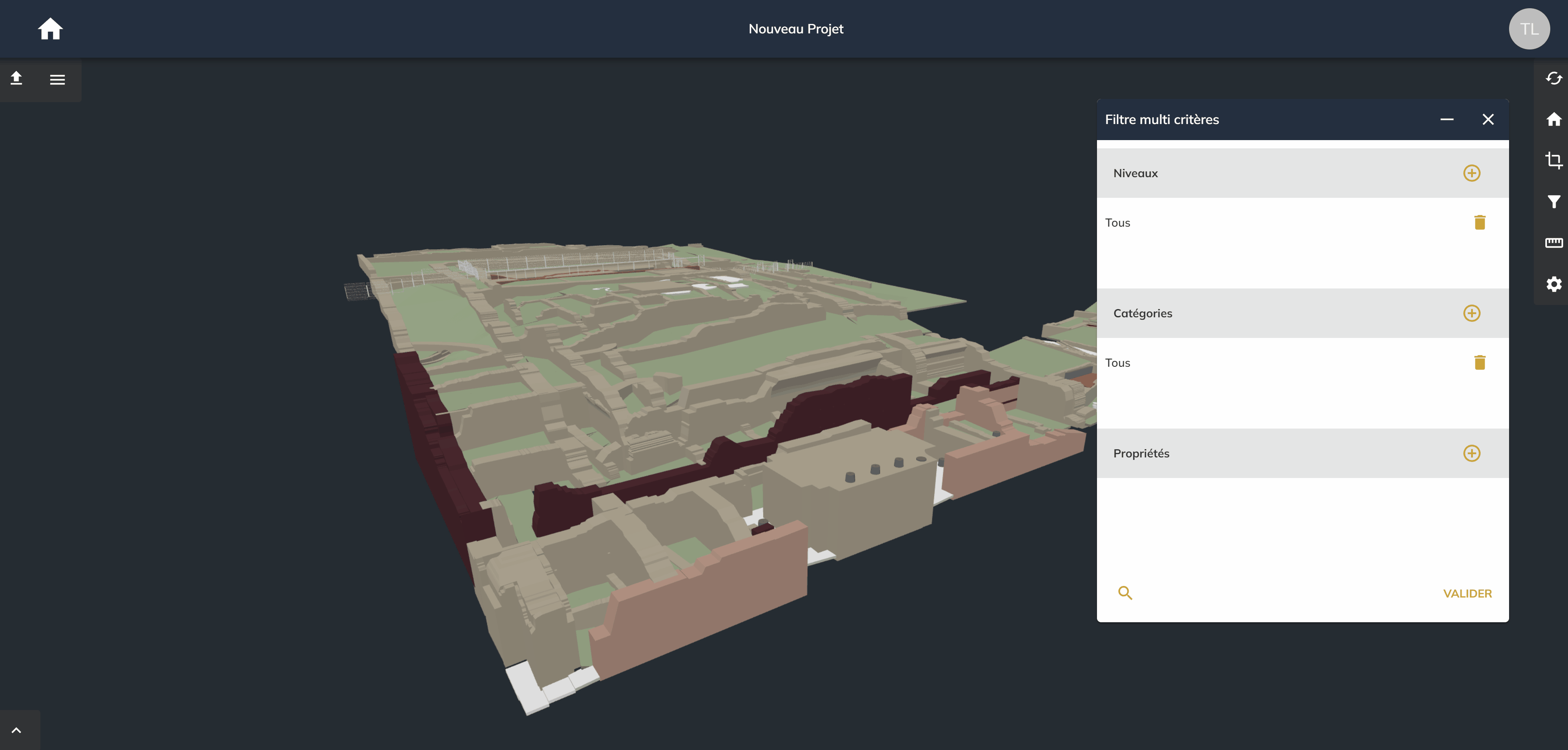Delete the Tous entry under Catégories

tap(1480, 362)
